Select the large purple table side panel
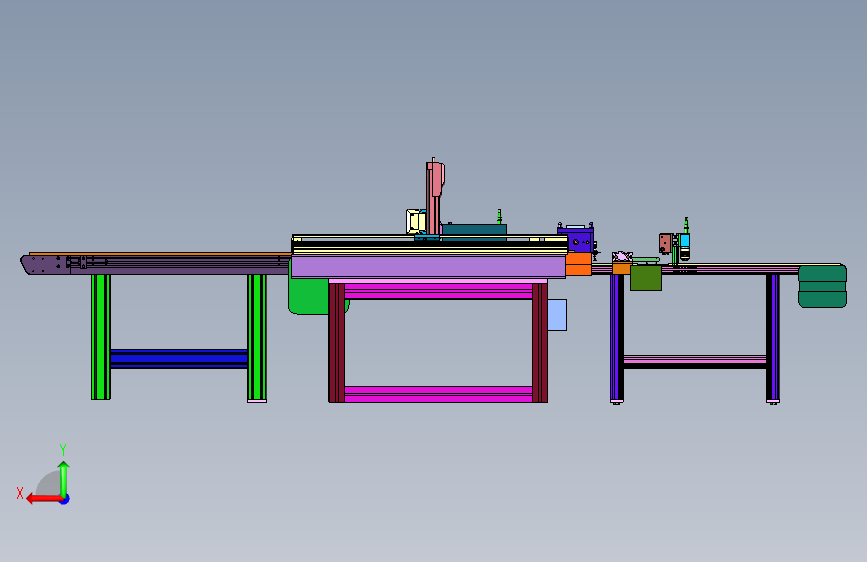 429,267
